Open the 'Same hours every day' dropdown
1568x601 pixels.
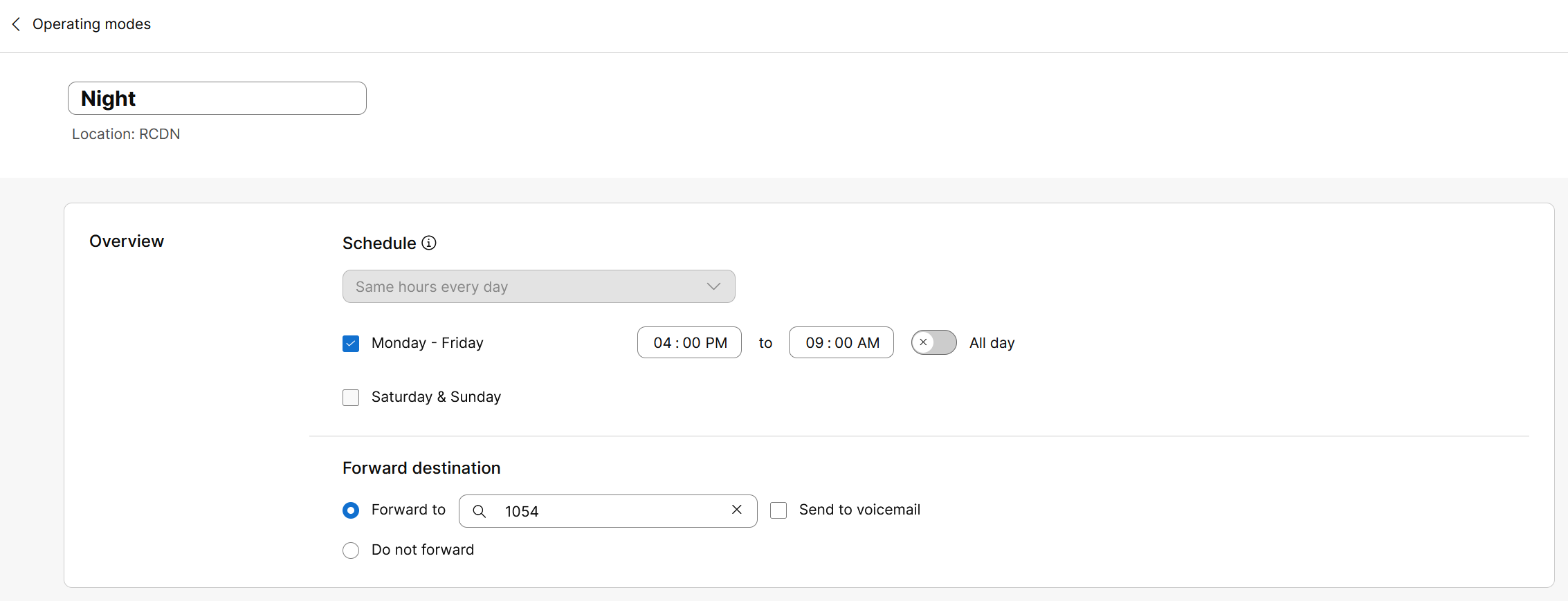(526, 286)
